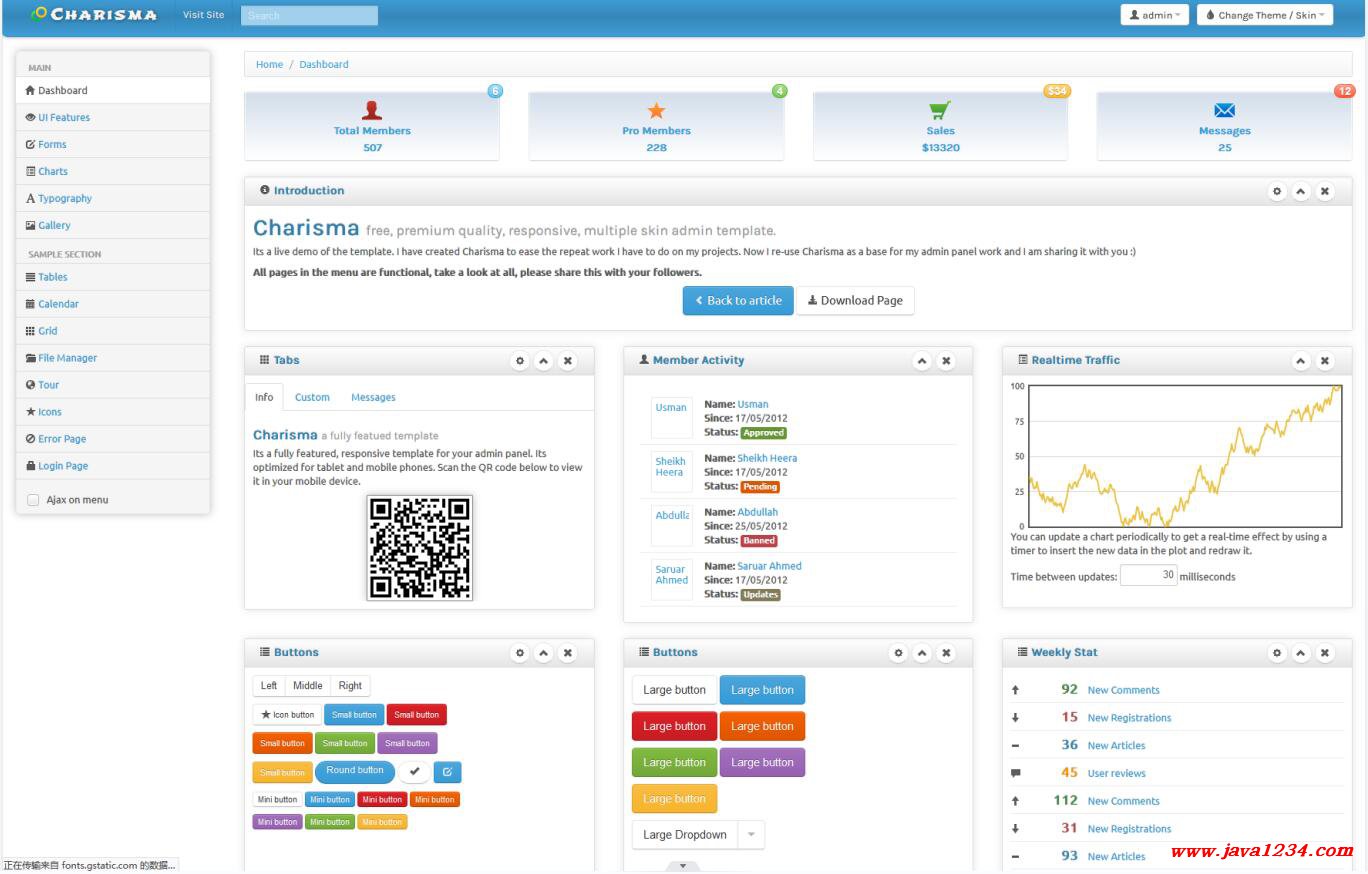
Task: Click the Sales shopping cart icon
Action: click(939, 110)
